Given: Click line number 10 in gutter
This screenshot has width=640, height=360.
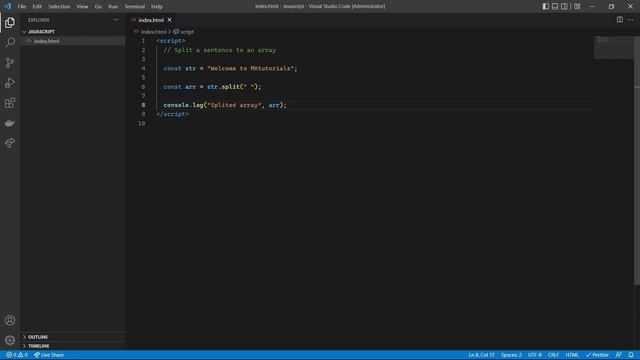Looking at the screenshot, I should click(x=142, y=123).
